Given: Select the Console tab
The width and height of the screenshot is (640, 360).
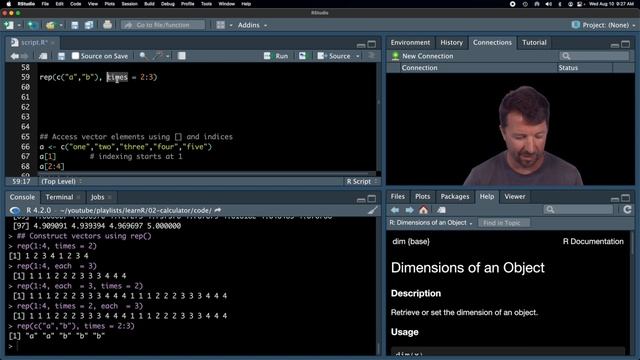Looking at the screenshot, I should [22, 197].
